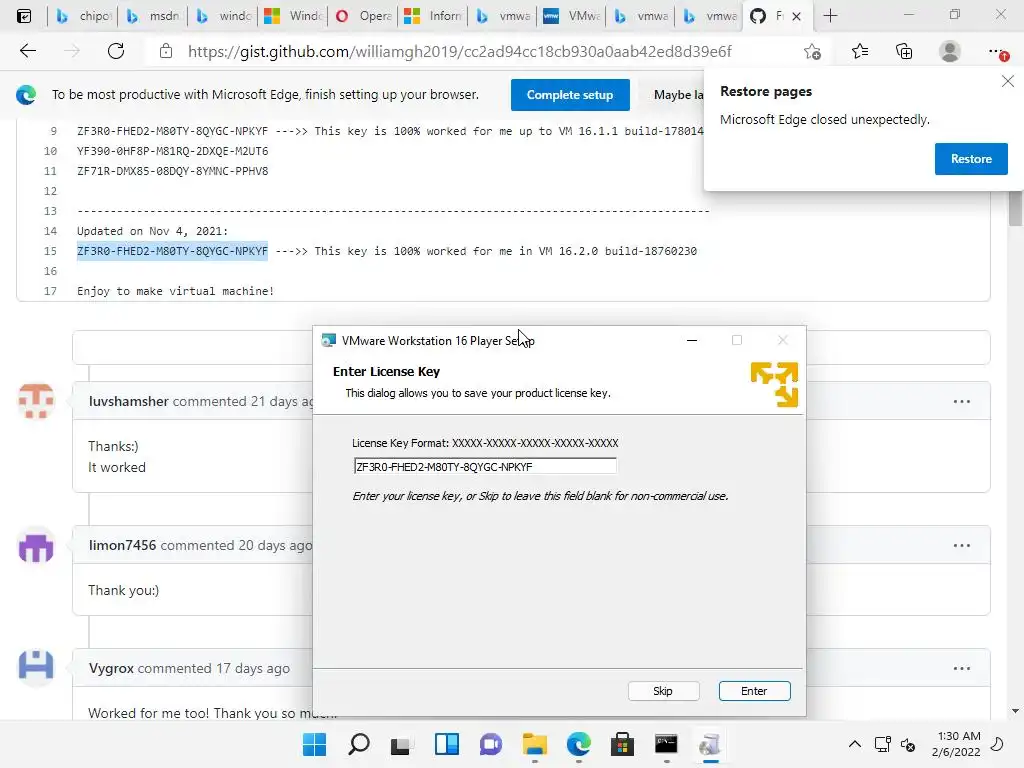Click the license key input field
This screenshot has width=1024, height=768.
(x=485, y=466)
